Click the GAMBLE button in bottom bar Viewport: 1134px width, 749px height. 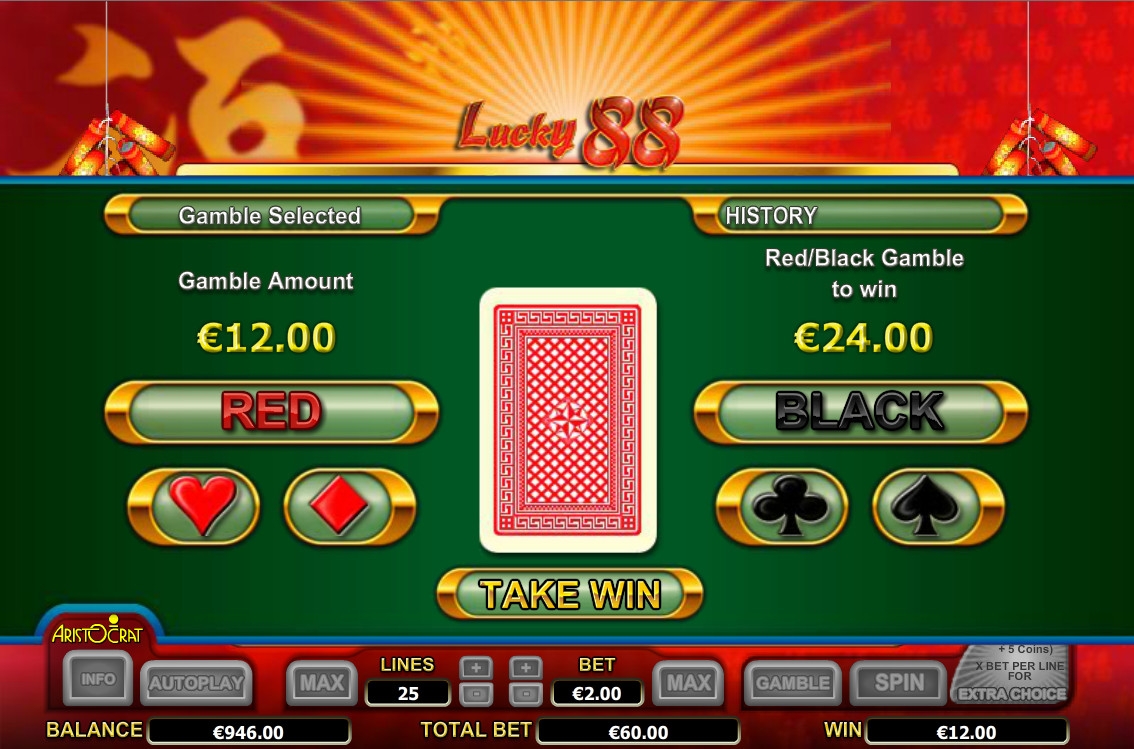point(793,683)
